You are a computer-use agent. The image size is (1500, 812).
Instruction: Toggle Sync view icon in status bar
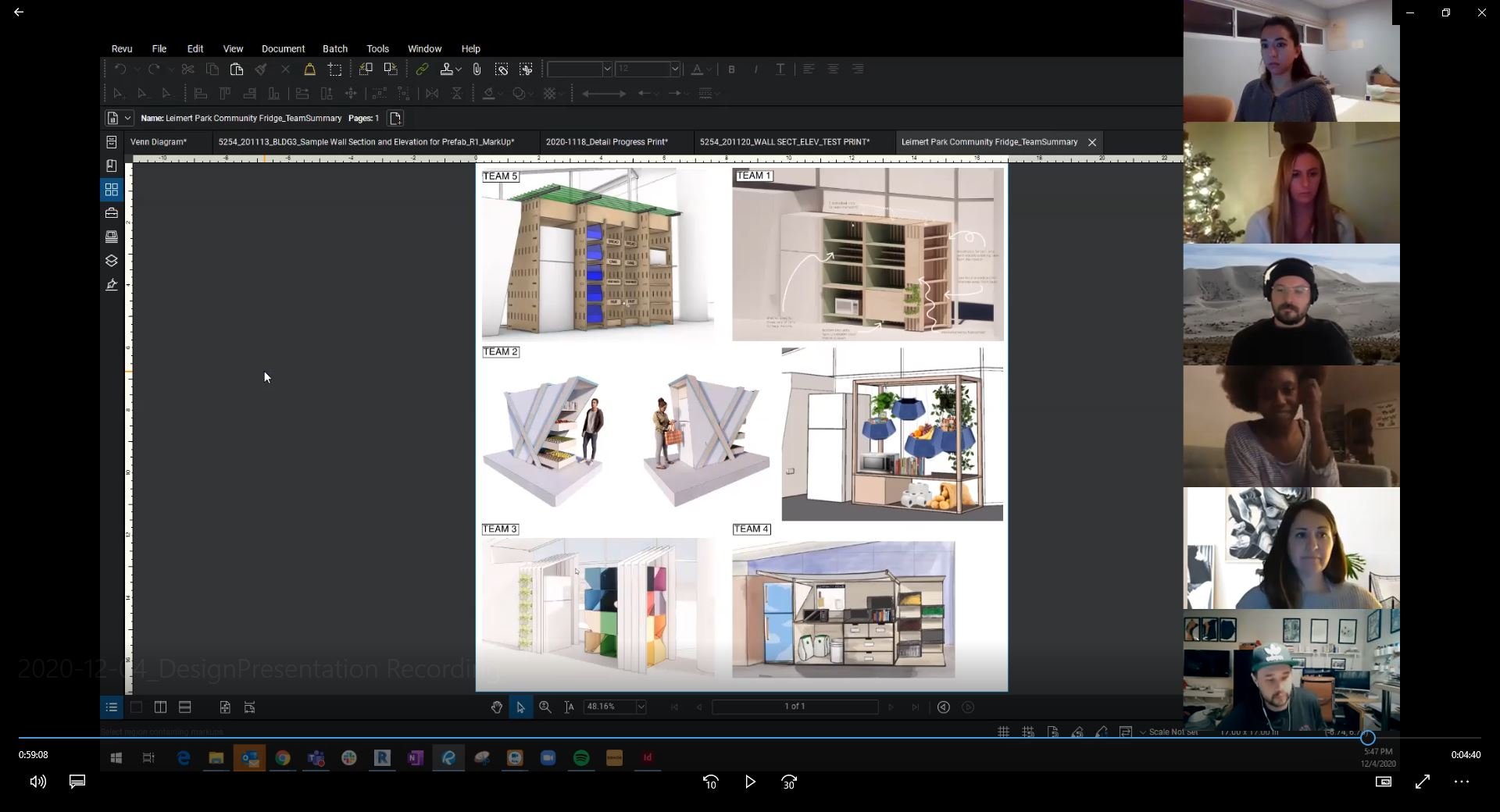(x=1126, y=732)
